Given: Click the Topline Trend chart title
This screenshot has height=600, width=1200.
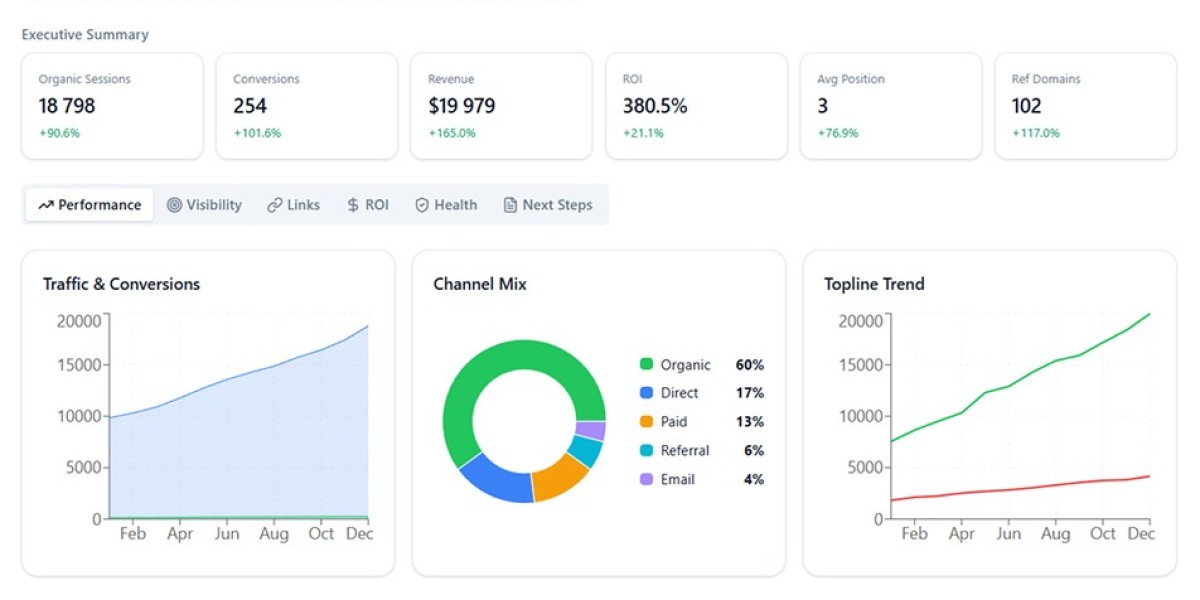Looking at the screenshot, I should tap(874, 284).
